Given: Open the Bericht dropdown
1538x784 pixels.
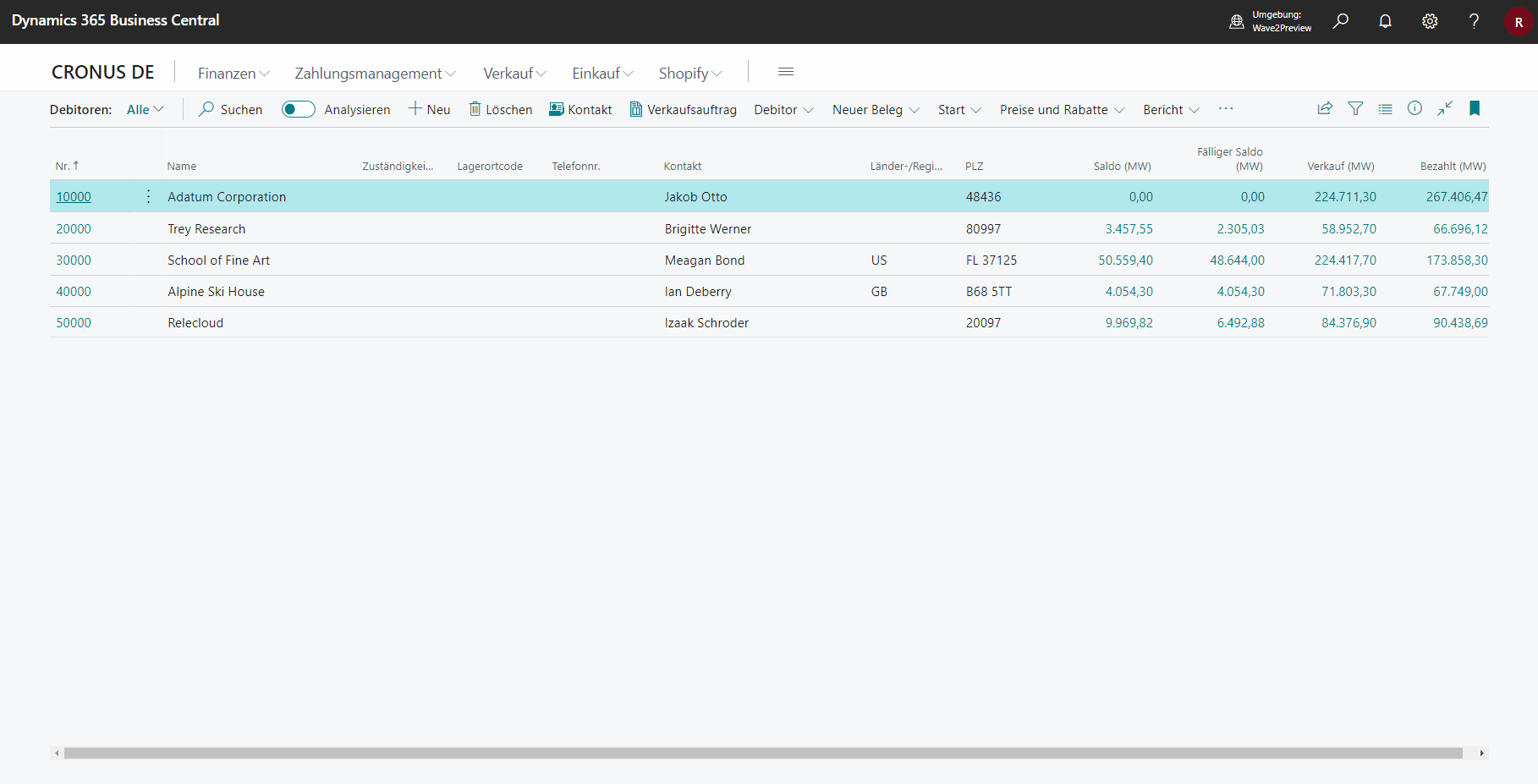Looking at the screenshot, I should (1171, 109).
